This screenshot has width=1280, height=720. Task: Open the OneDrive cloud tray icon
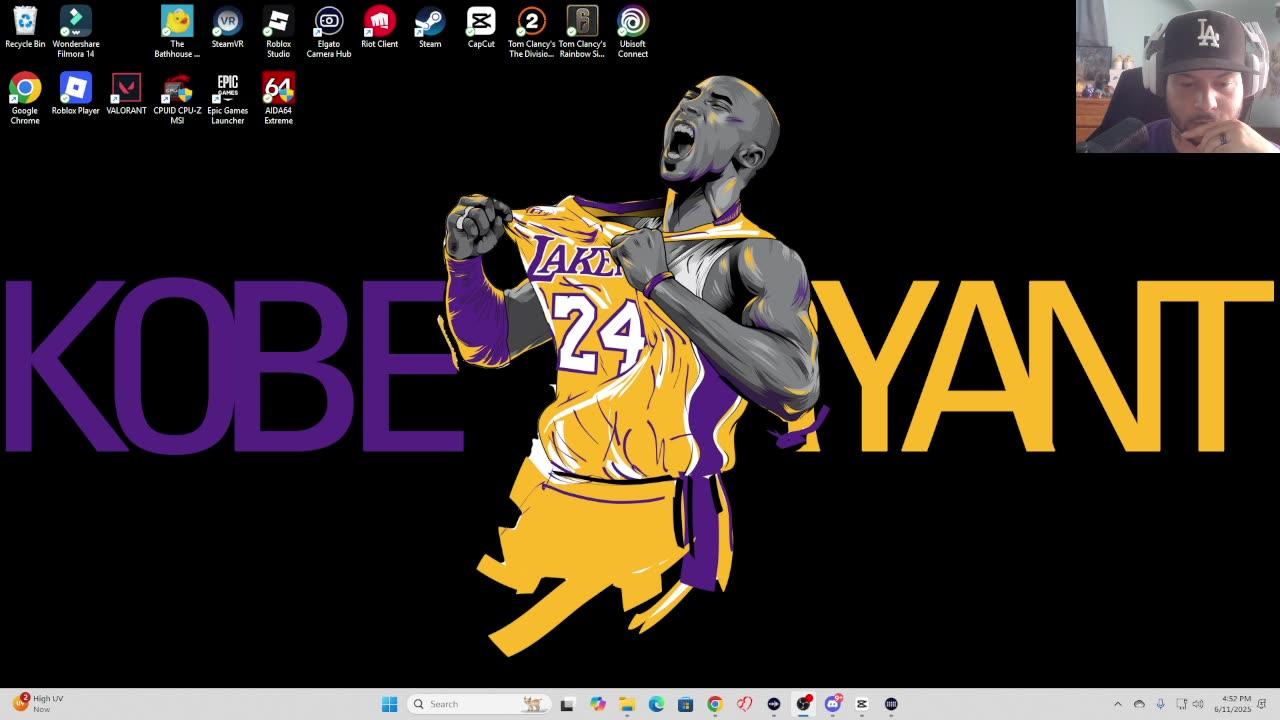[1139, 704]
